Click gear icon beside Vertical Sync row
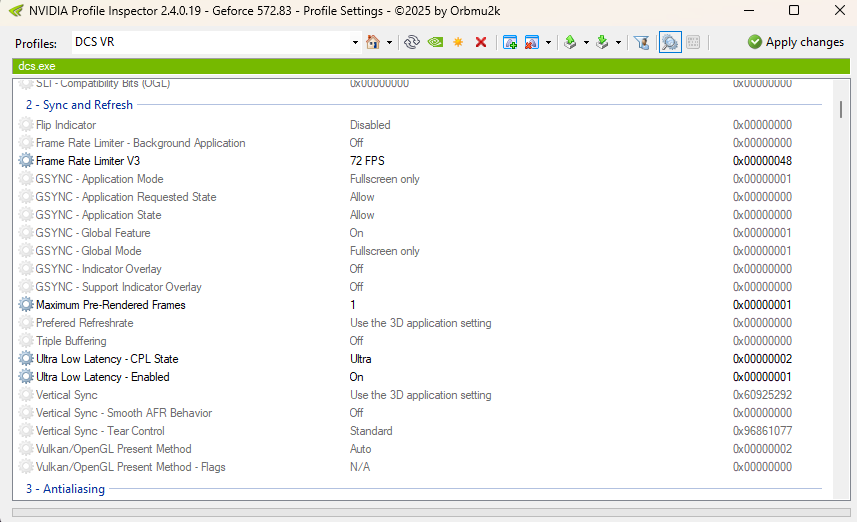This screenshot has width=857, height=522. (x=26, y=395)
